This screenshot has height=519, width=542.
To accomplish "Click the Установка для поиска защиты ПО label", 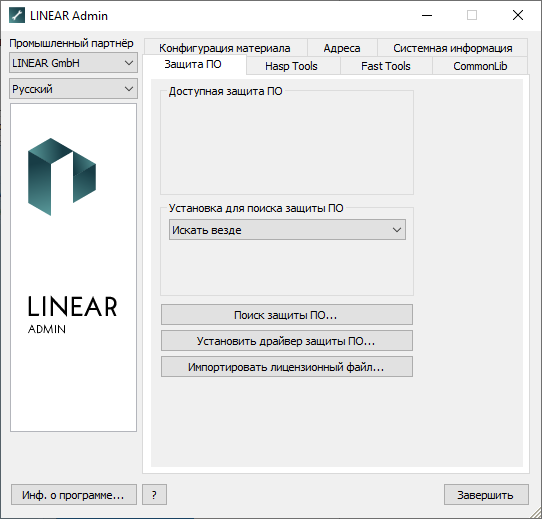I will pos(256,208).
